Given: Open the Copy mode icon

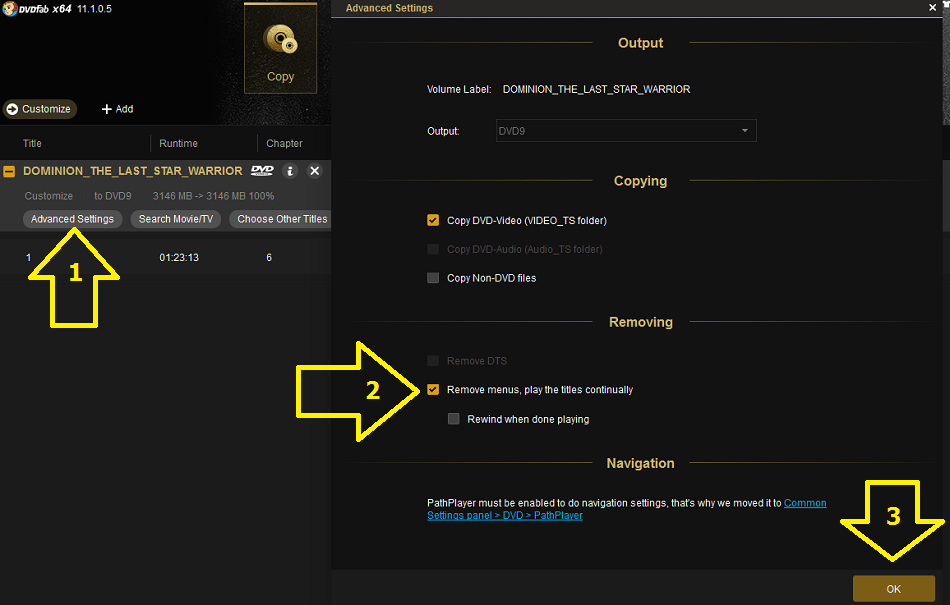Looking at the screenshot, I should [280, 49].
